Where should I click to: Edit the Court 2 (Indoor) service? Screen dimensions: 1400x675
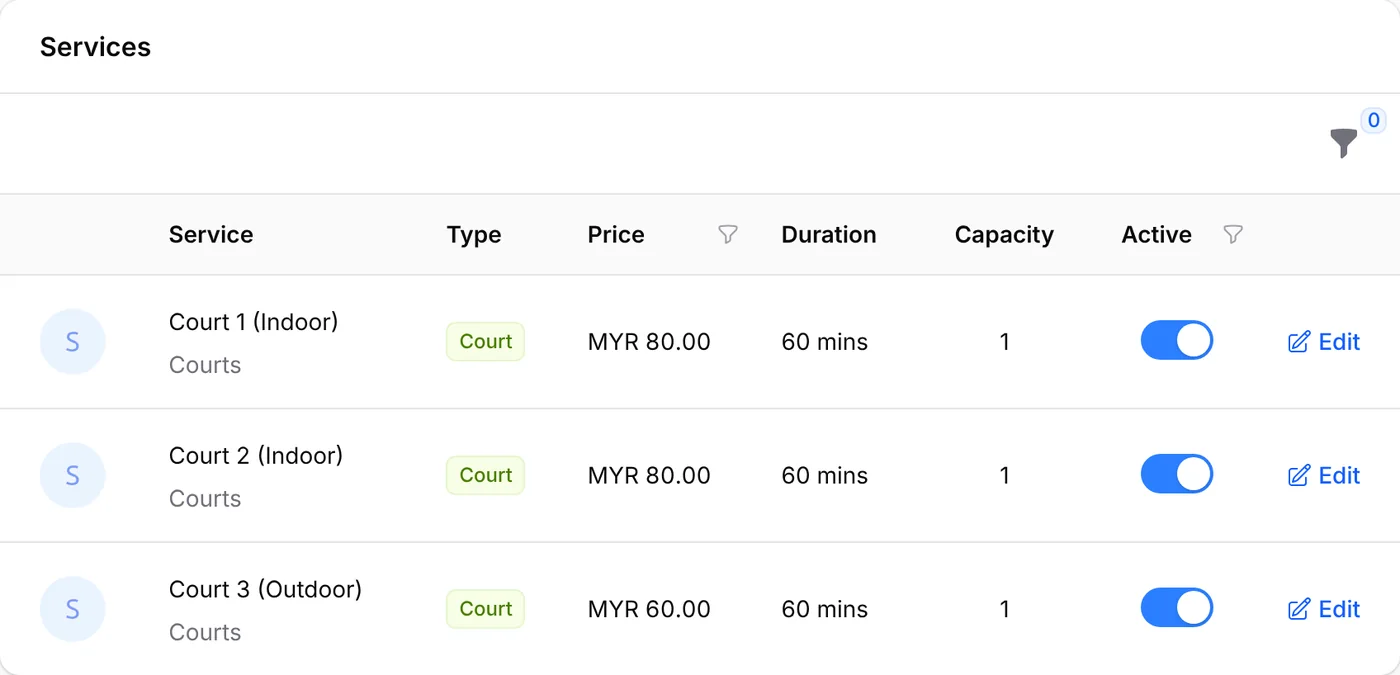1324,476
